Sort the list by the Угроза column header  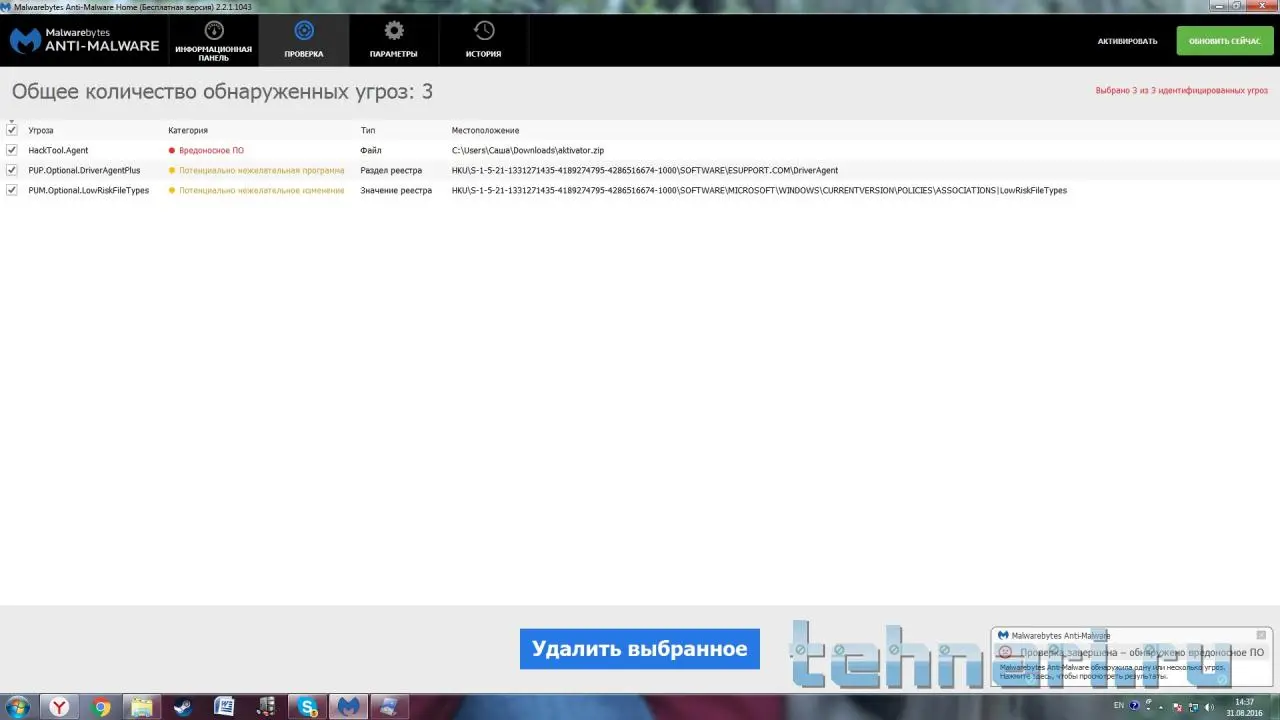[x=41, y=131]
